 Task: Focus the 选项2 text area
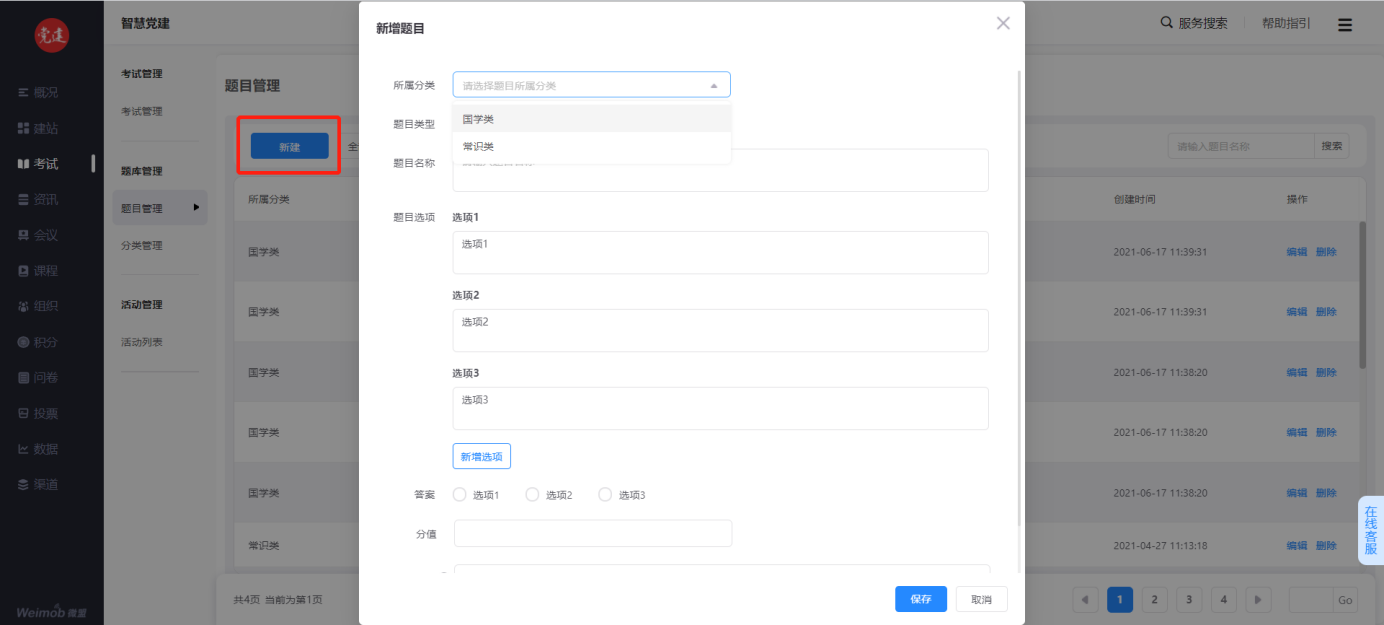[720, 330]
